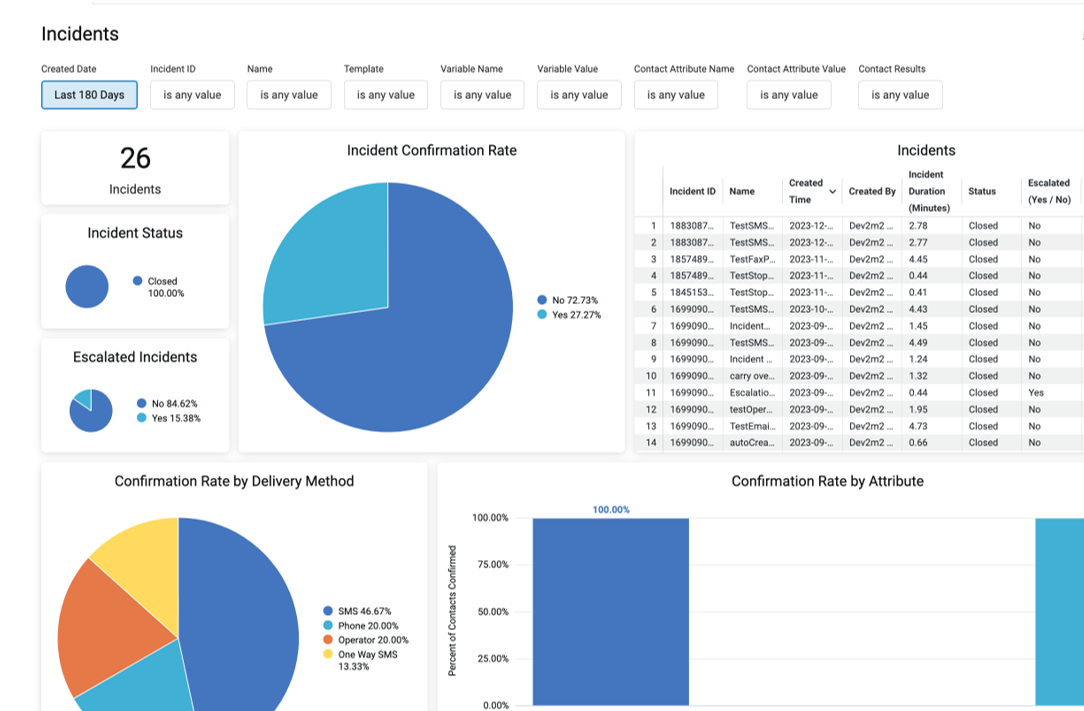This screenshot has height=711, width=1084.
Task: Open the Created Date filter Last 180 Days
Action: coord(89,95)
